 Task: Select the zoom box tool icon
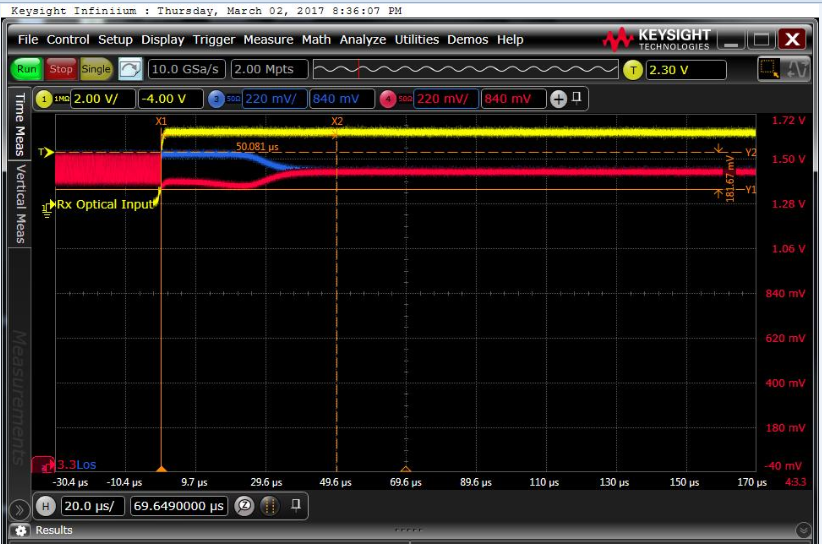pyautogui.click(x=769, y=69)
